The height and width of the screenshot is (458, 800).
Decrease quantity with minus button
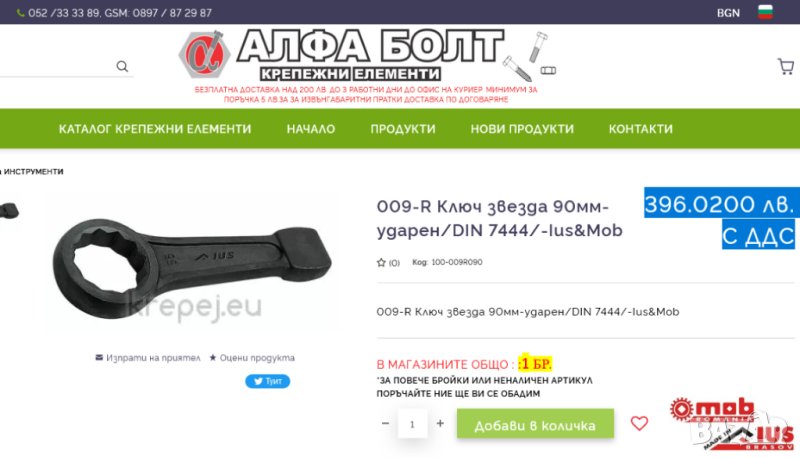click(385, 423)
